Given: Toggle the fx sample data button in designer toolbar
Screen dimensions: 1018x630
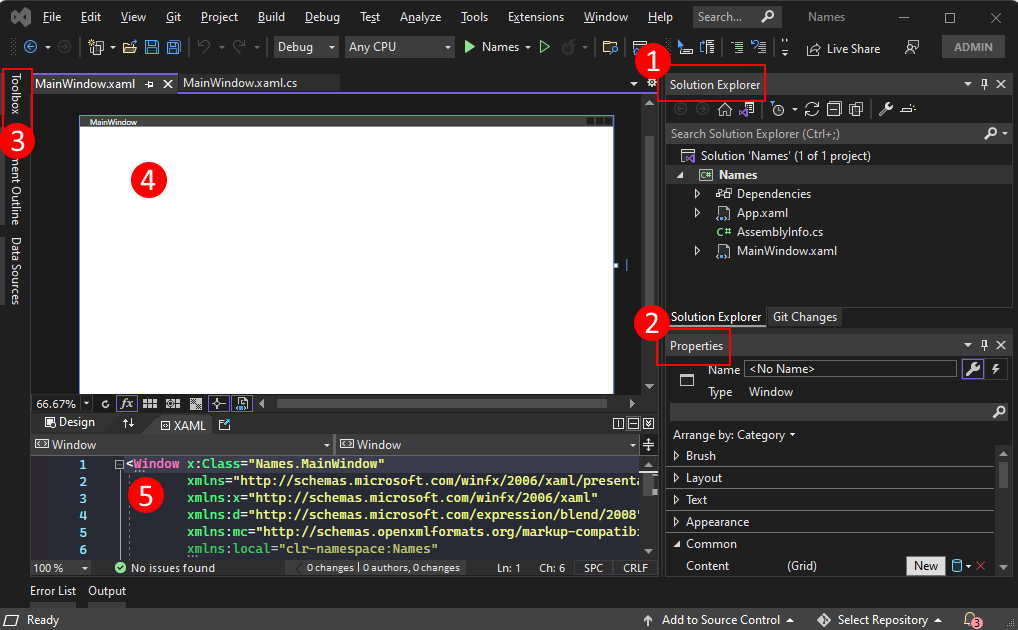Looking at the screenshot, I should 127,403.
